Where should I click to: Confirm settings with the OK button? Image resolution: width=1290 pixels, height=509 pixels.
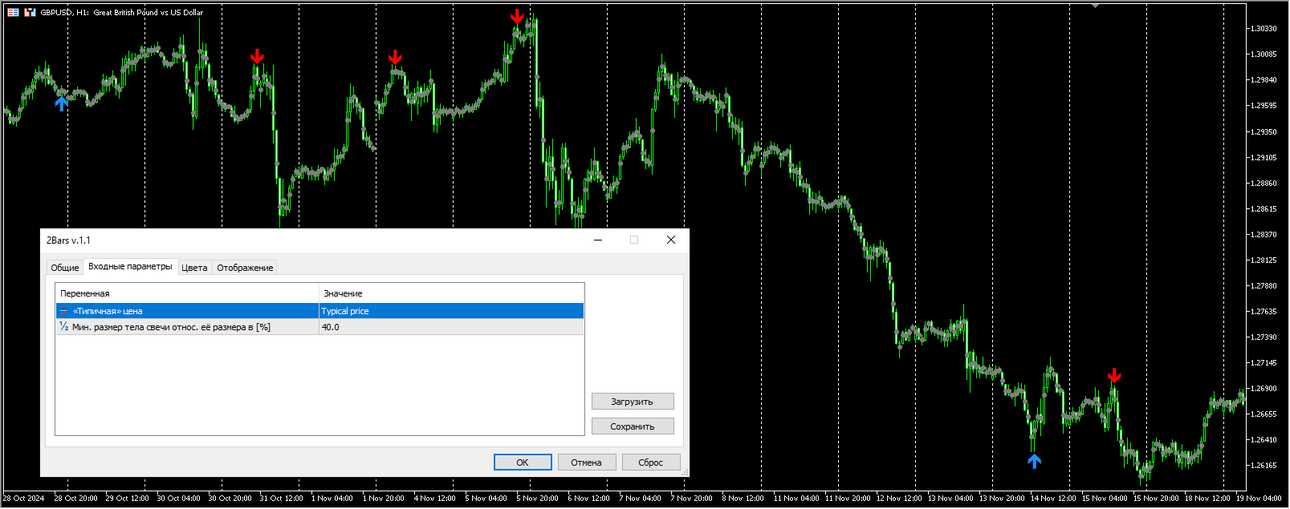point(522,462)
